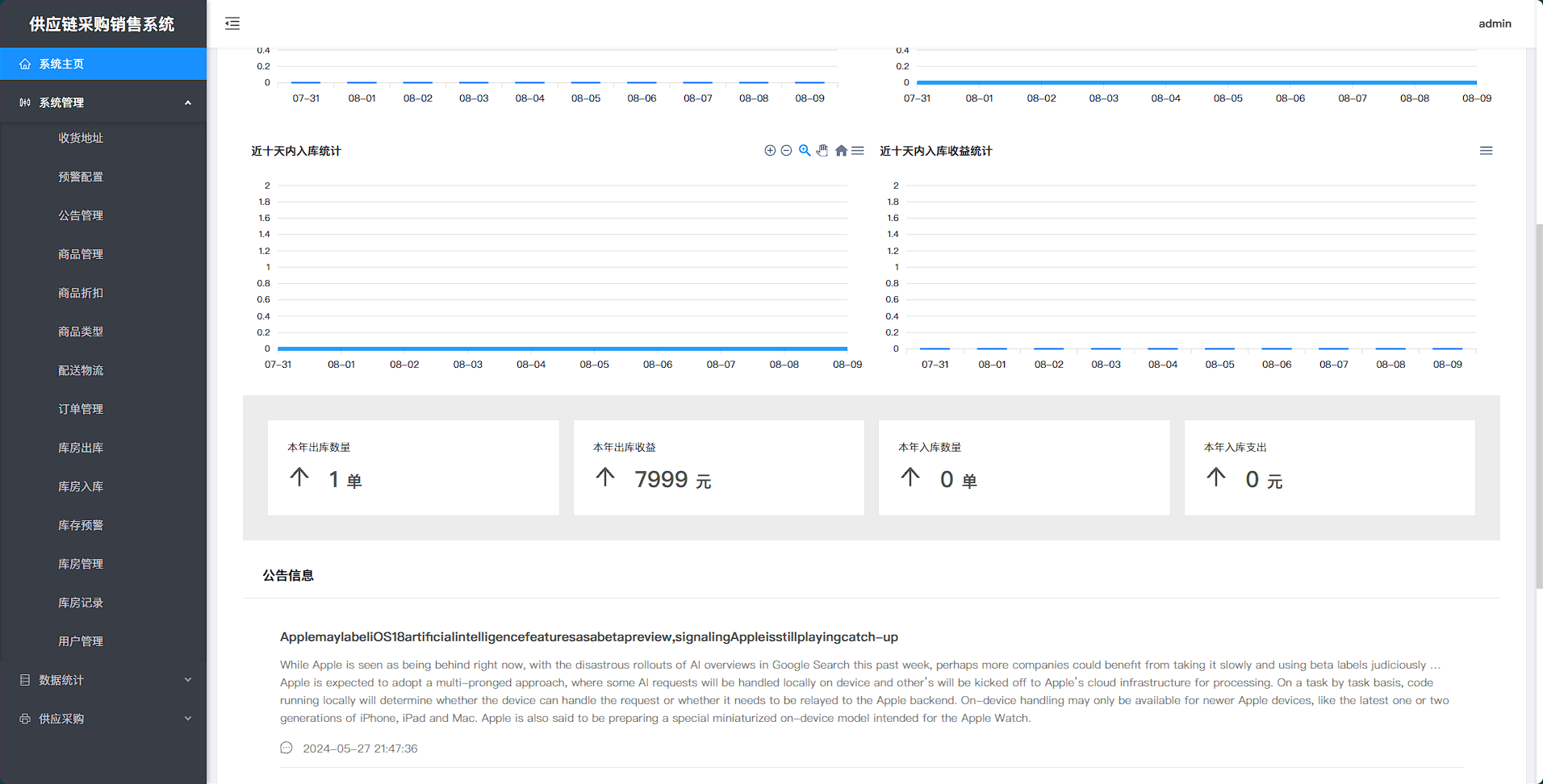Click the 本年入库支出 label
Screen dimensions: 1543x784
click(1236, 447)
